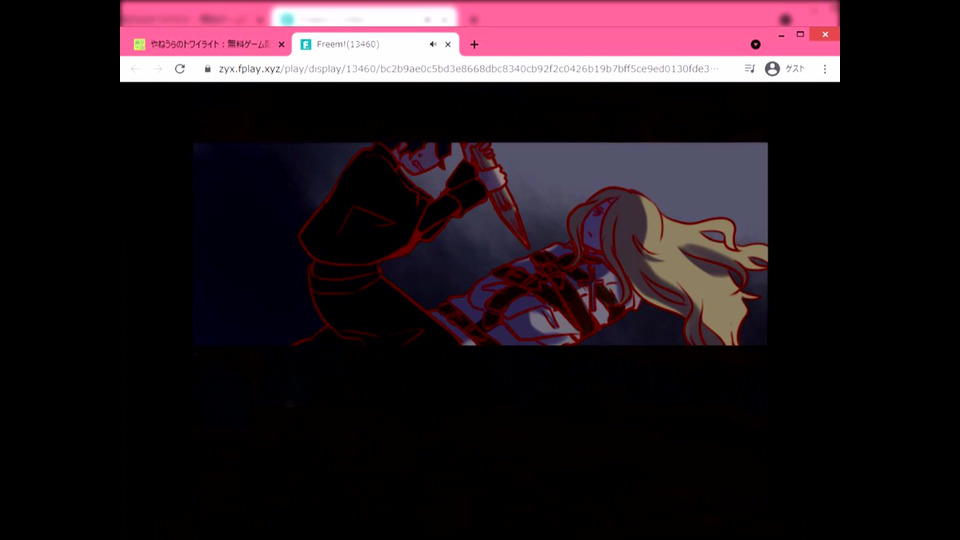This screenshot has width=960, height=540.
Task: Switch to the Freem!(13460) tab
Action: pyautogui.click(x=375, y=44)
